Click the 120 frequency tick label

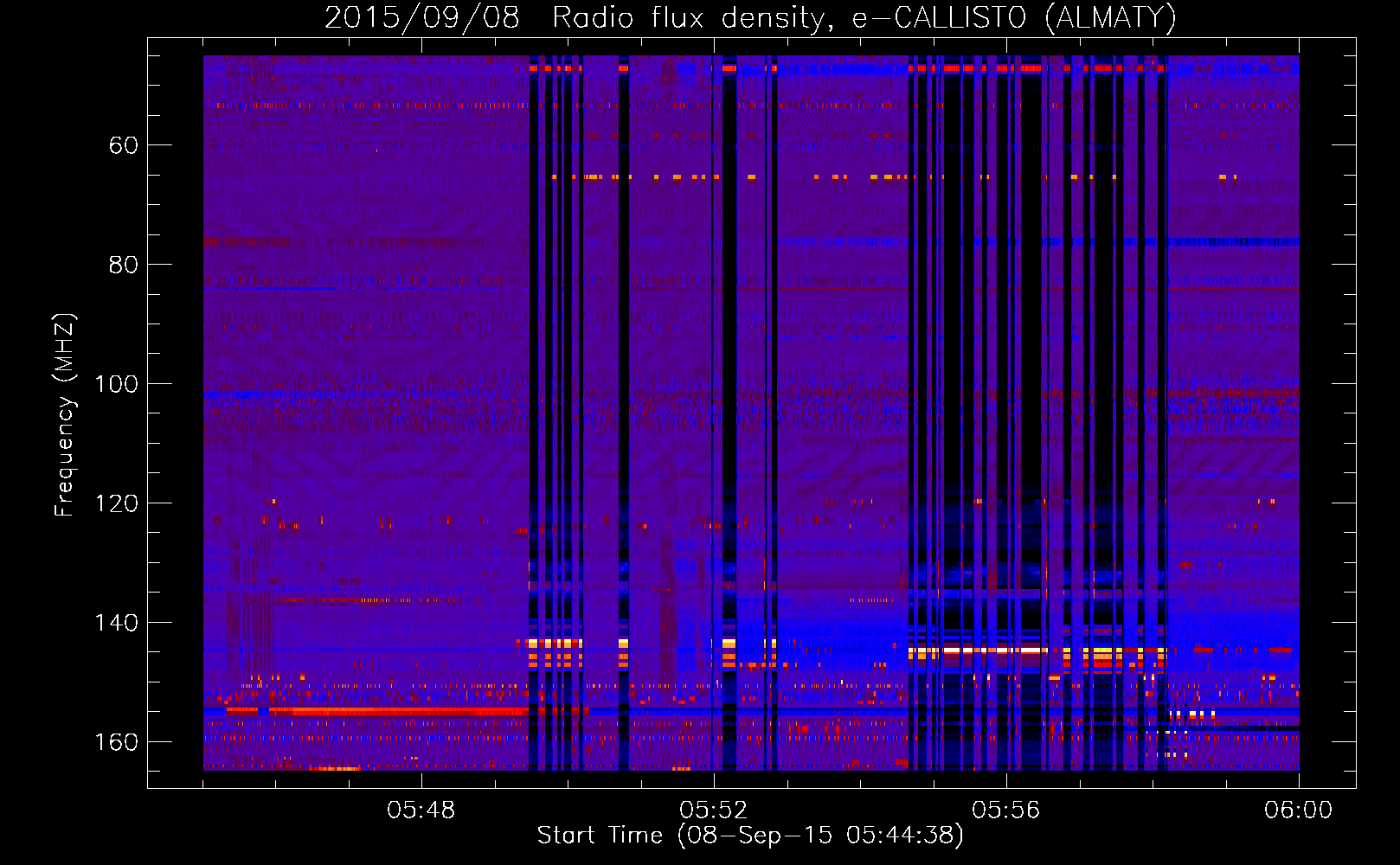(x=117, y=503)
